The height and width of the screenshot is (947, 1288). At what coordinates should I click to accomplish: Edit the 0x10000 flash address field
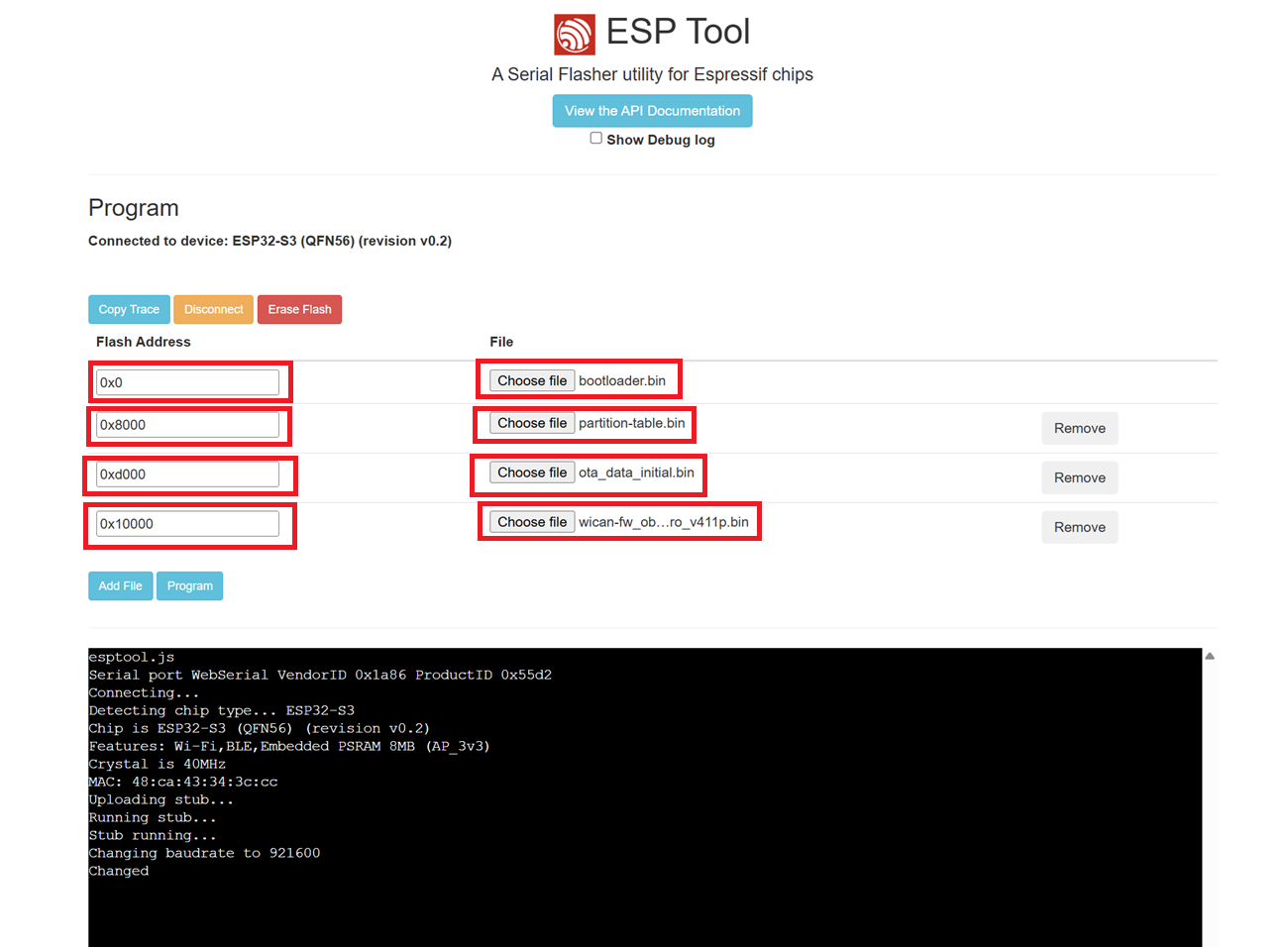187,524
